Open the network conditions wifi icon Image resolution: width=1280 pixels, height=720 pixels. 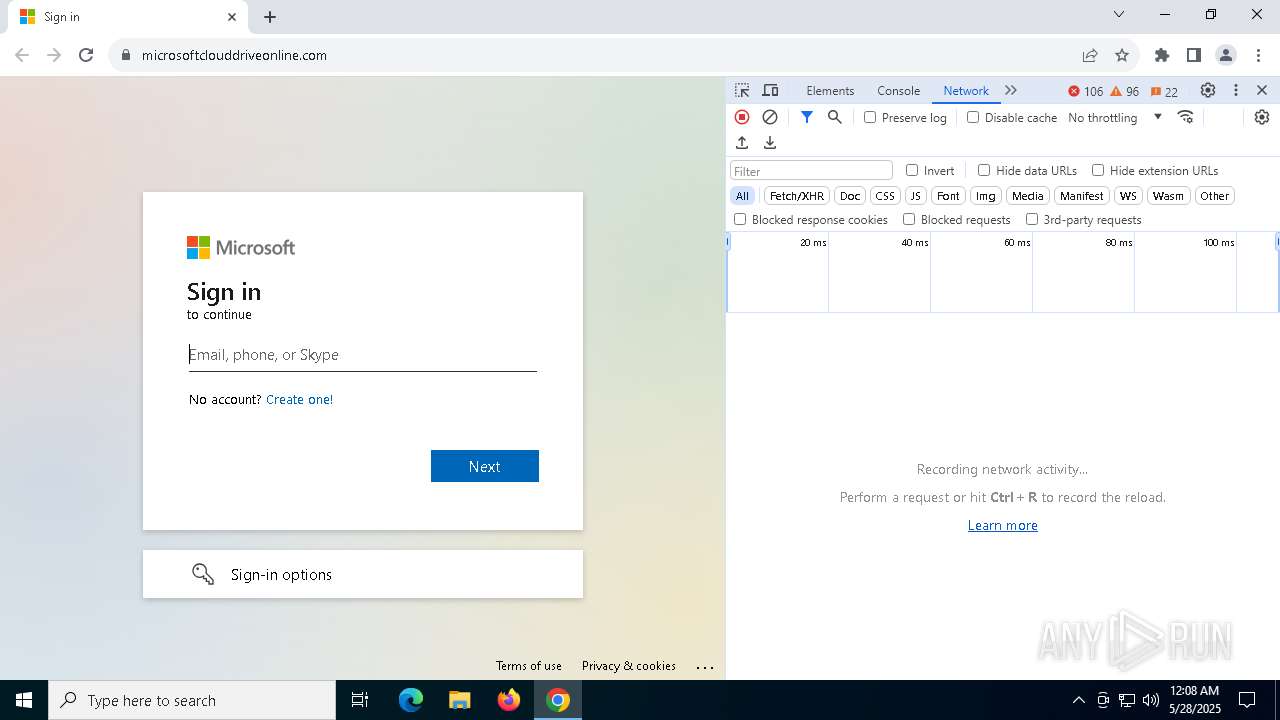coord(1186,117)
